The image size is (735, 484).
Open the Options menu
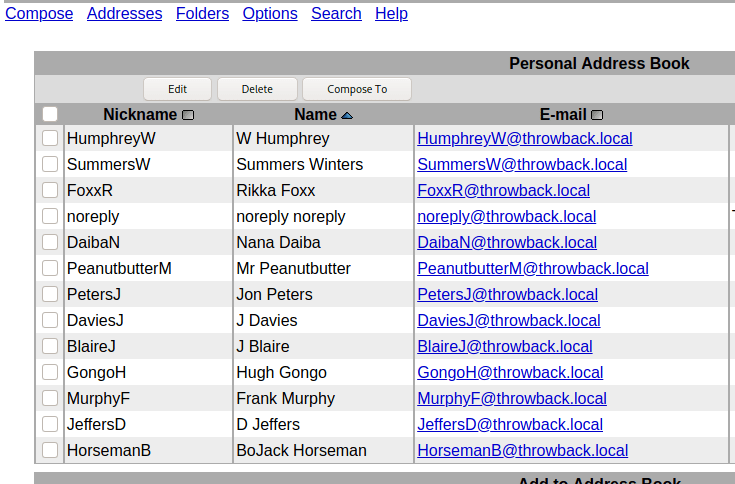tap(270, 13)
